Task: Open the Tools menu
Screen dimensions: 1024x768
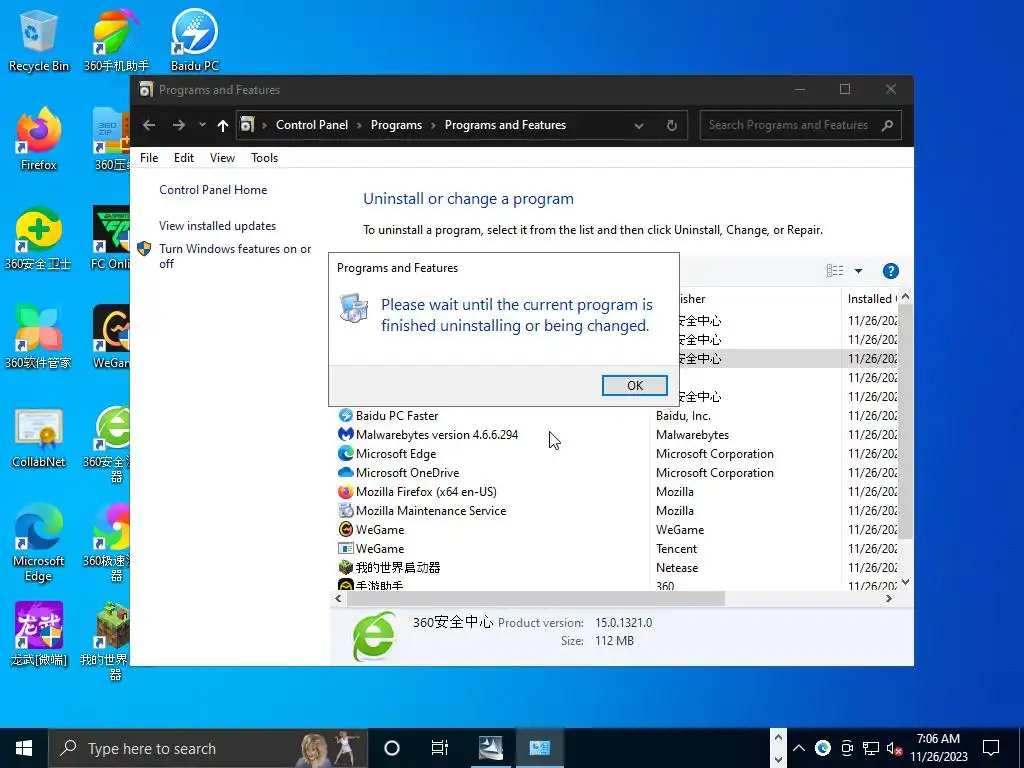Action: click(264, 158)
